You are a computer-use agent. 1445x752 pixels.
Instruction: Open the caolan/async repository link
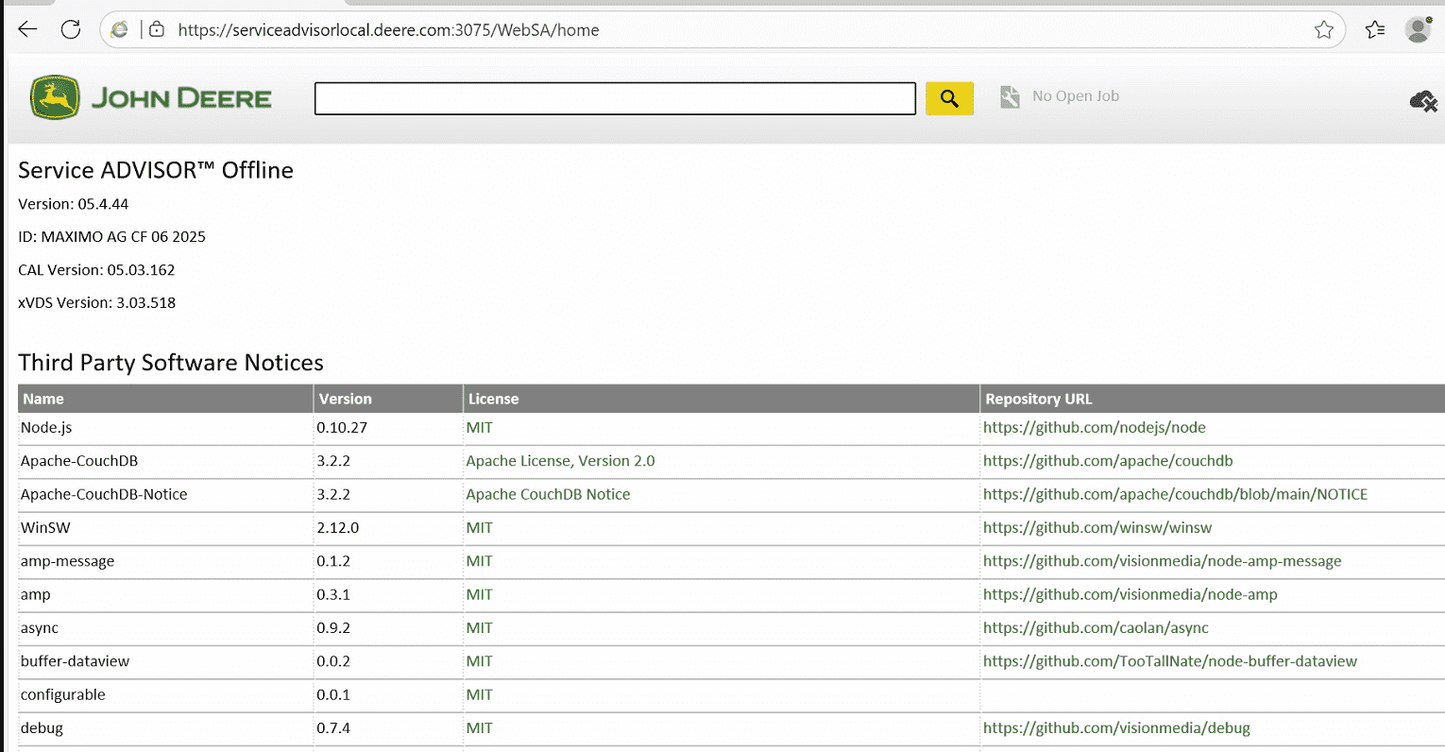[x=1095, y=628]
